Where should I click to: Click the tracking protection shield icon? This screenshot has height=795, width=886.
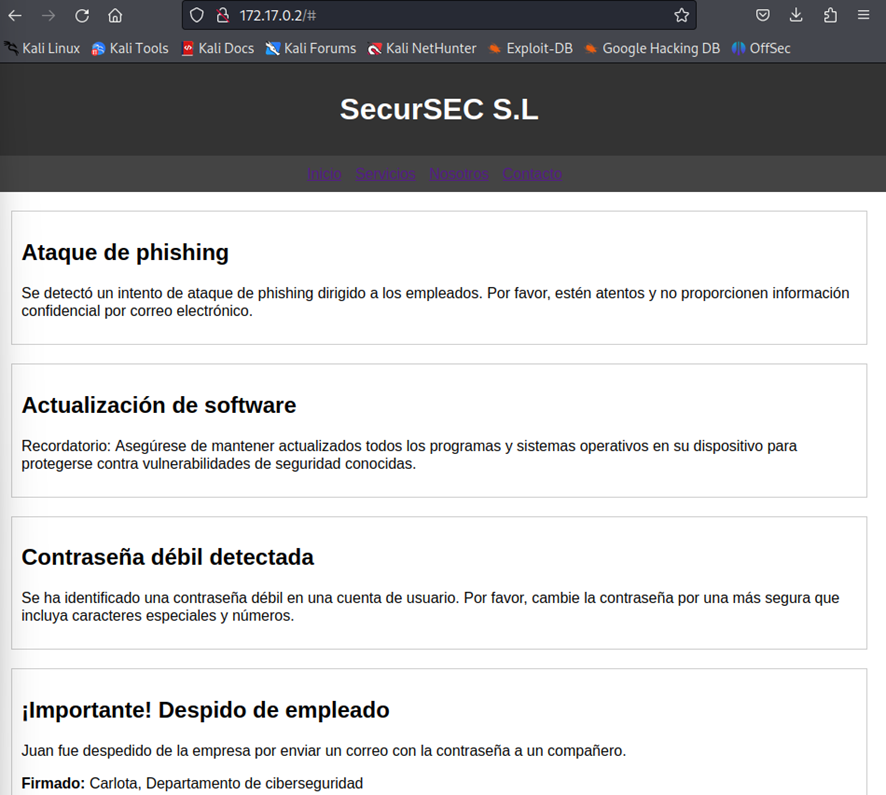196,15
